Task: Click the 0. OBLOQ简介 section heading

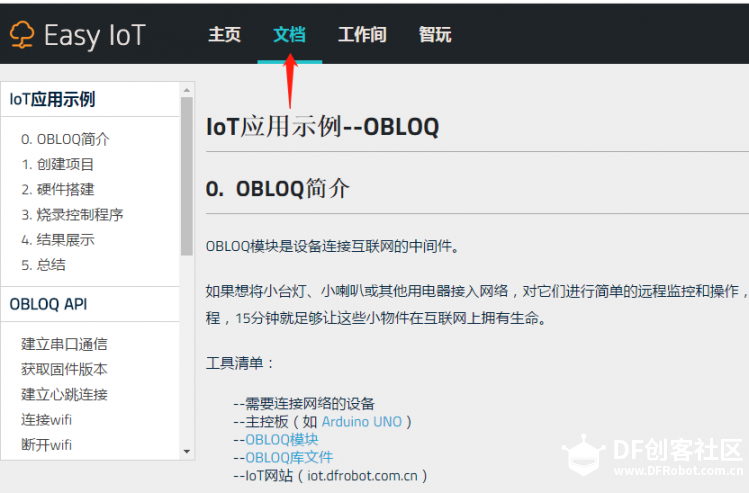Action: click(278, 189)
